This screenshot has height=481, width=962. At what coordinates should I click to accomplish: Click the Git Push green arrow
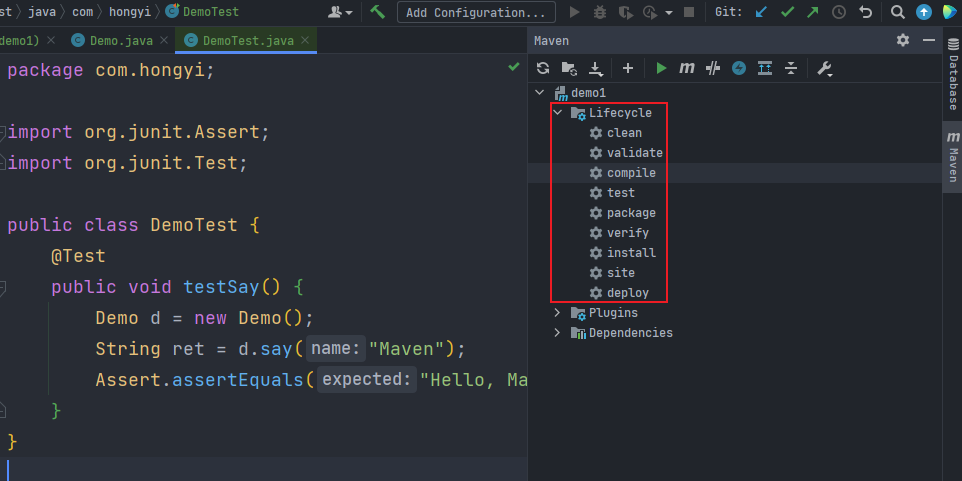[812, 12]
